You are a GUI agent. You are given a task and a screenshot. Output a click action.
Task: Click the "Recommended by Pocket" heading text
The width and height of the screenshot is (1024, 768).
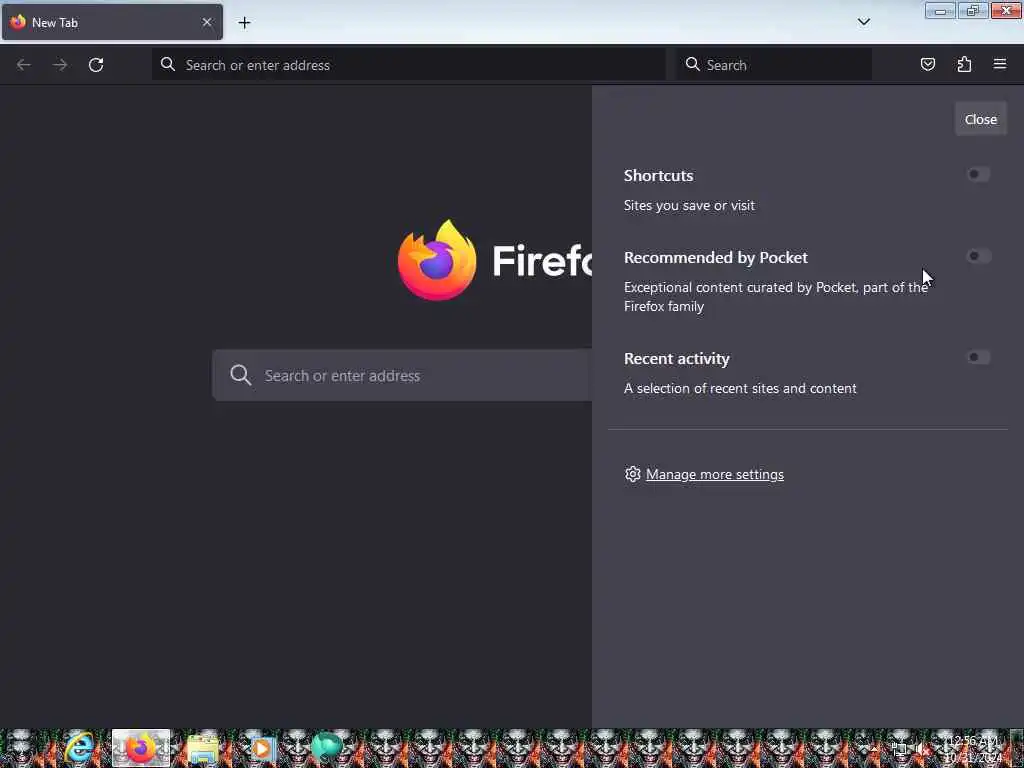[716, 257]
